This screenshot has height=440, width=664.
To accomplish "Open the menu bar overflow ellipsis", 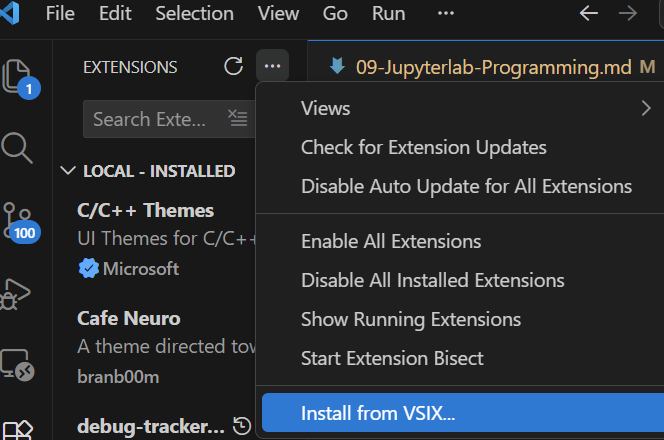I will (x=446, y=14).
